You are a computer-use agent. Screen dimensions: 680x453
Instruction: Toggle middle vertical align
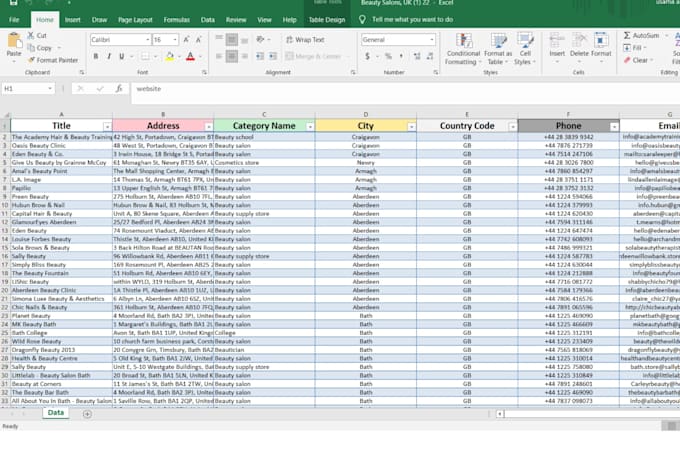tap(232, 40)
